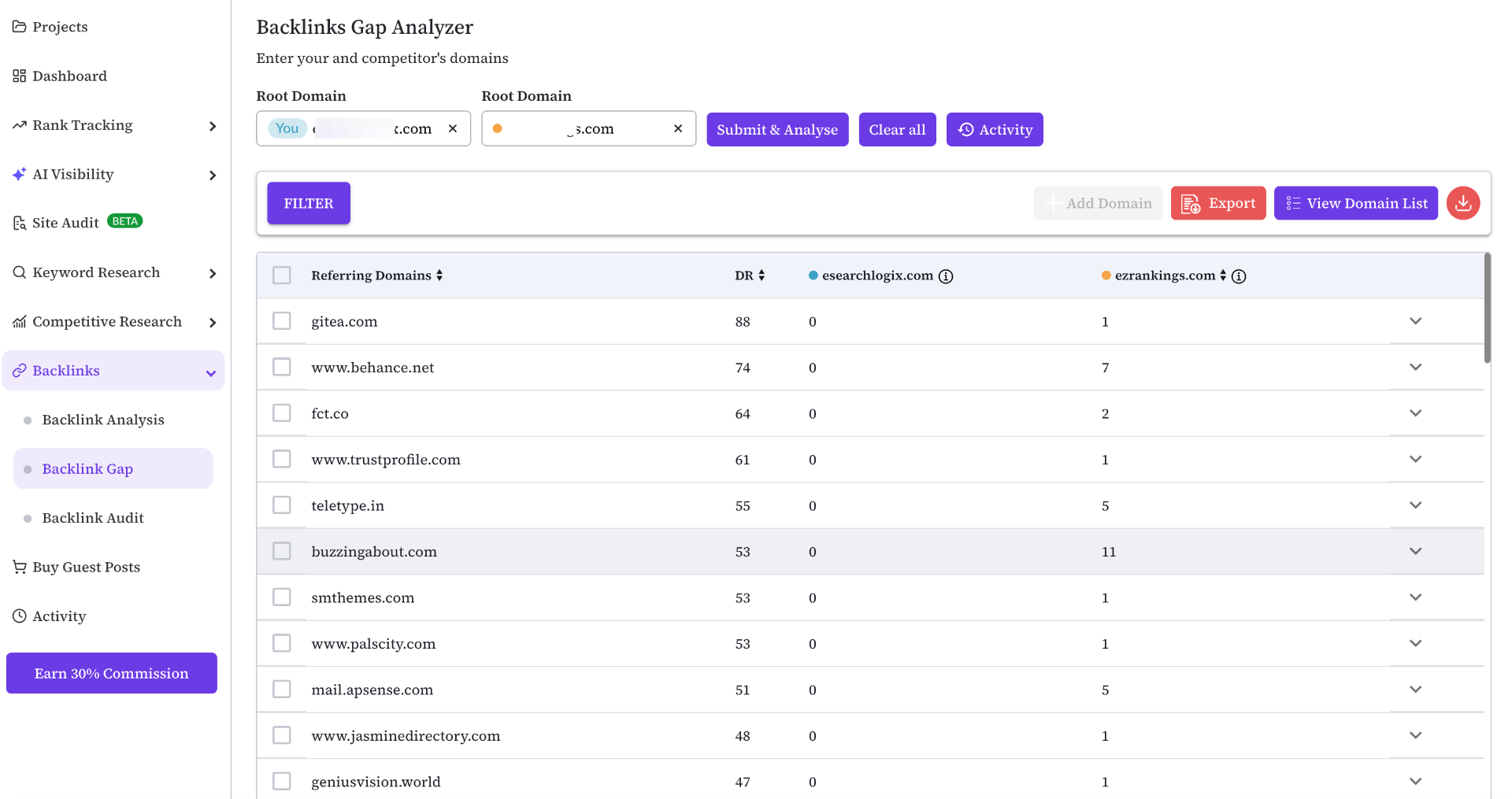Viewport: 1512px width, 799px height.
Task: Check the mail.apsense.com row checkbox
Action: click(282, 690)
